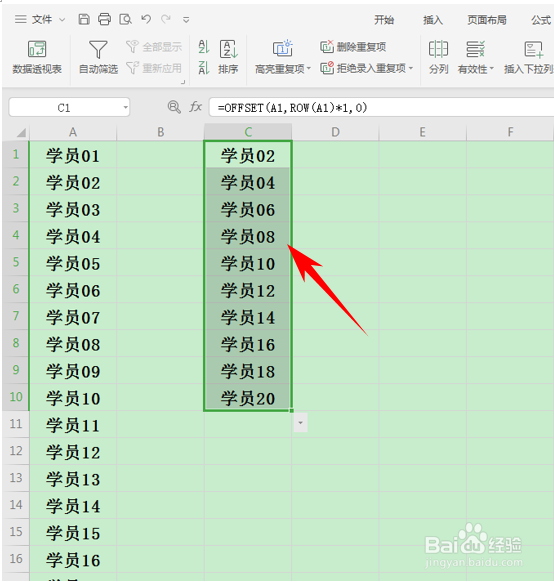Click cell A9 containing 学员09
This screenshot has height=582, width=554.
click(73, 370)
